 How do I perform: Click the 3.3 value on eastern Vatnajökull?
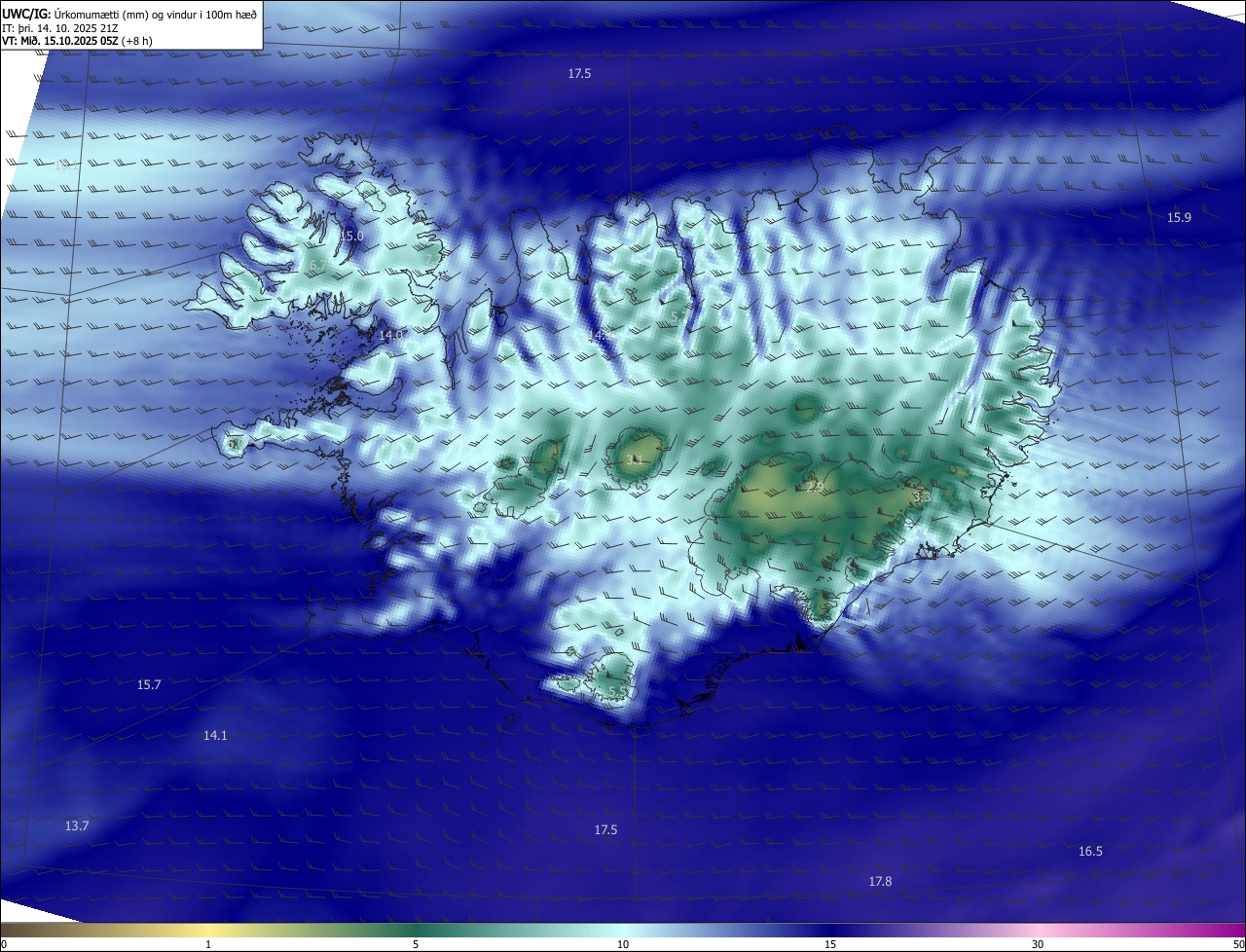(921, 496)
